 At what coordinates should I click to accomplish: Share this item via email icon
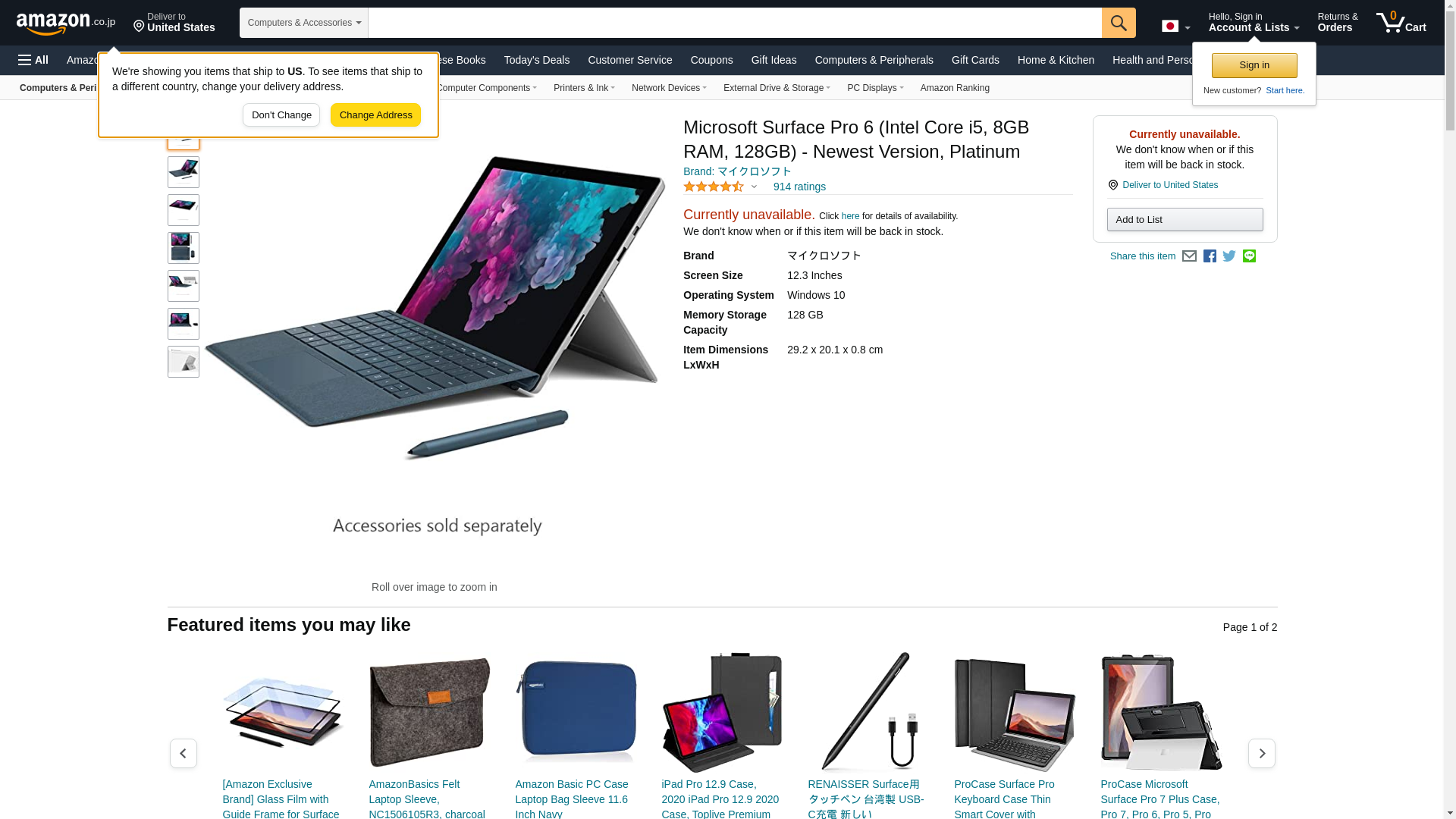pyautogui.click(x=1189, y=256)
